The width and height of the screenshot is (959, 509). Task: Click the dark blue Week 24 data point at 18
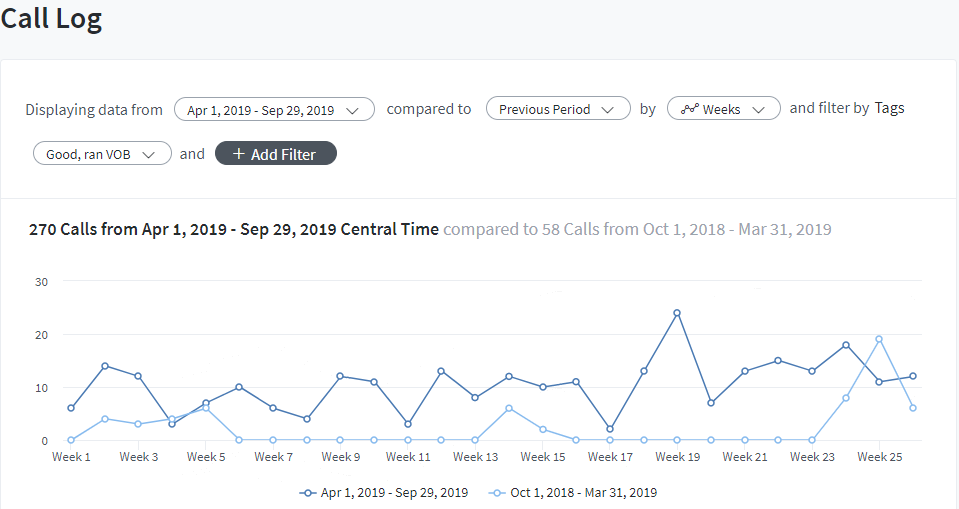(846, 345)
